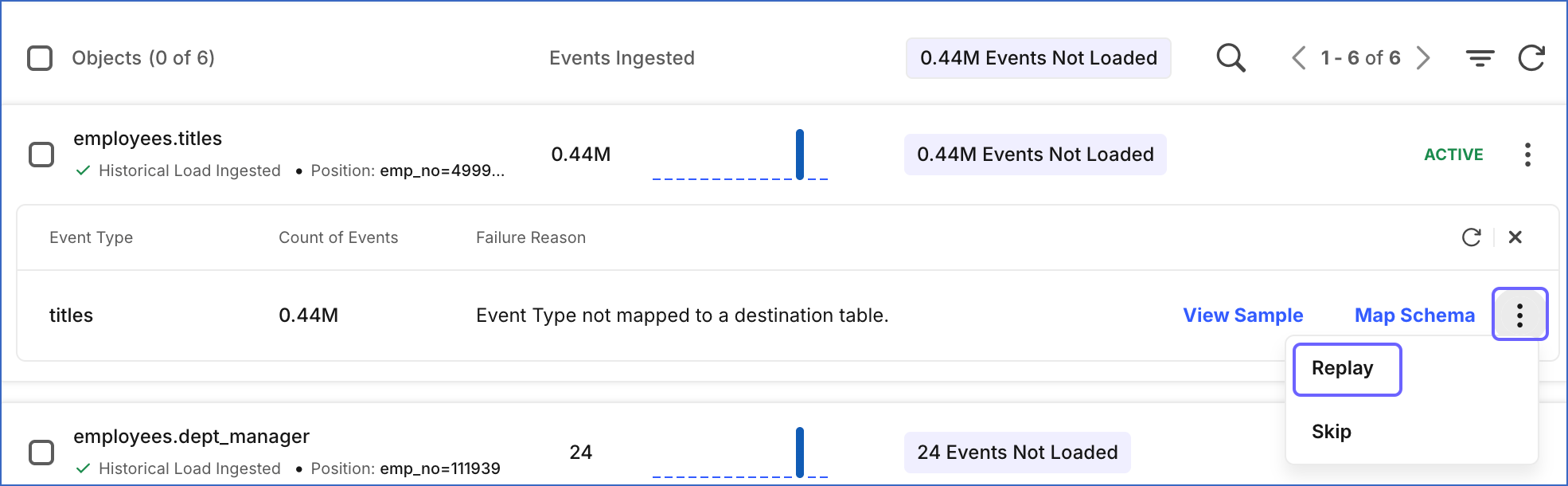Choose Skip from the dropdown menu
This screenshot has height=486, width=1568.
pos(1332,432)
